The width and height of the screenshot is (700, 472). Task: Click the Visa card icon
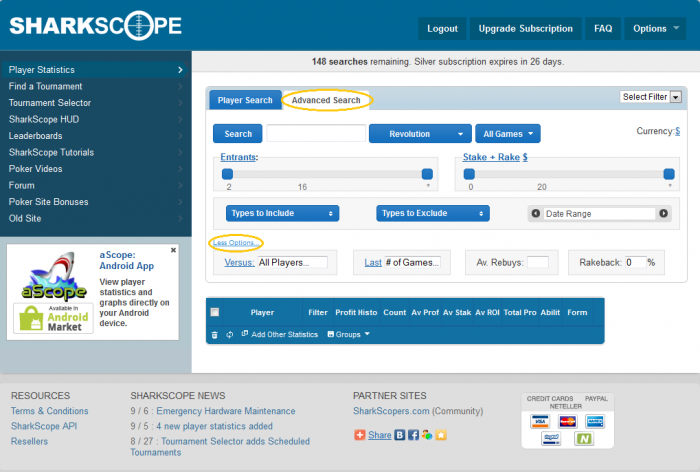pyautogui.click(x=540, y=421)
